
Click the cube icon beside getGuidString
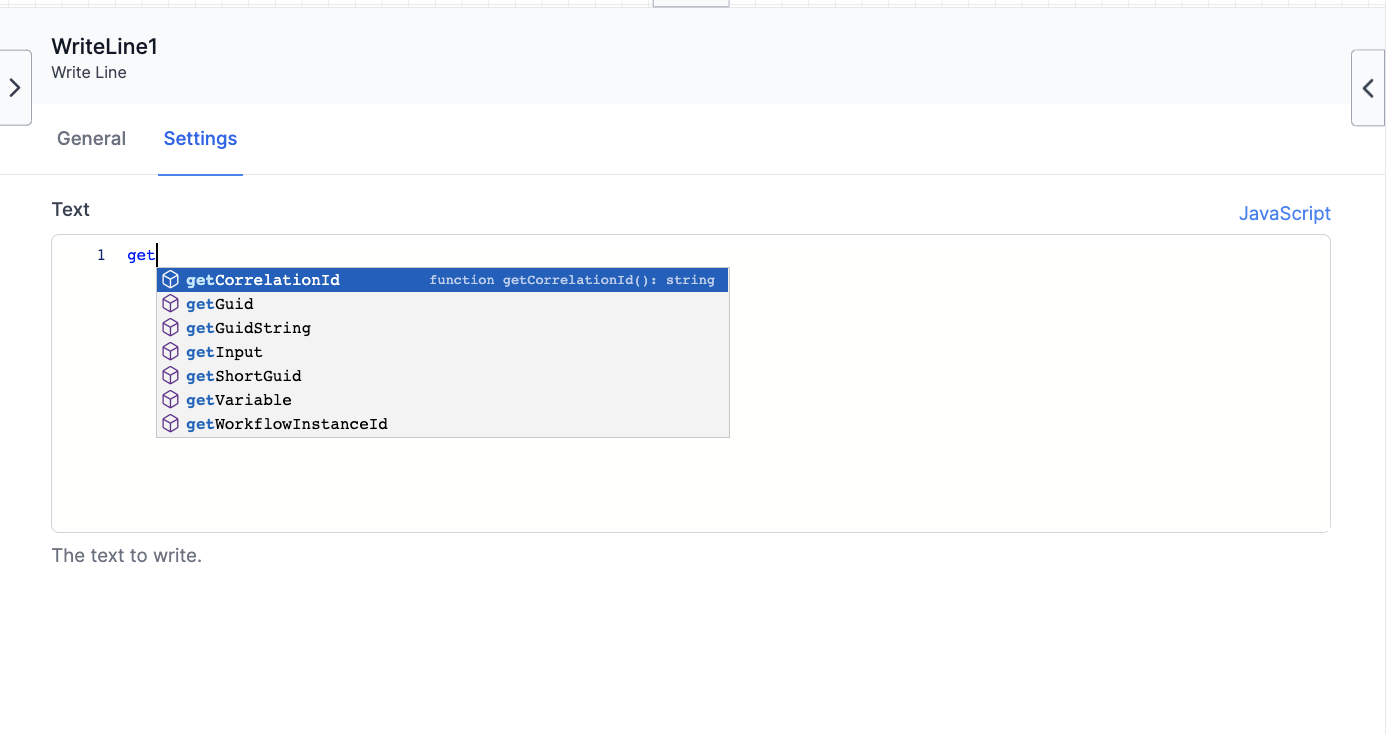tap(170, 328)
